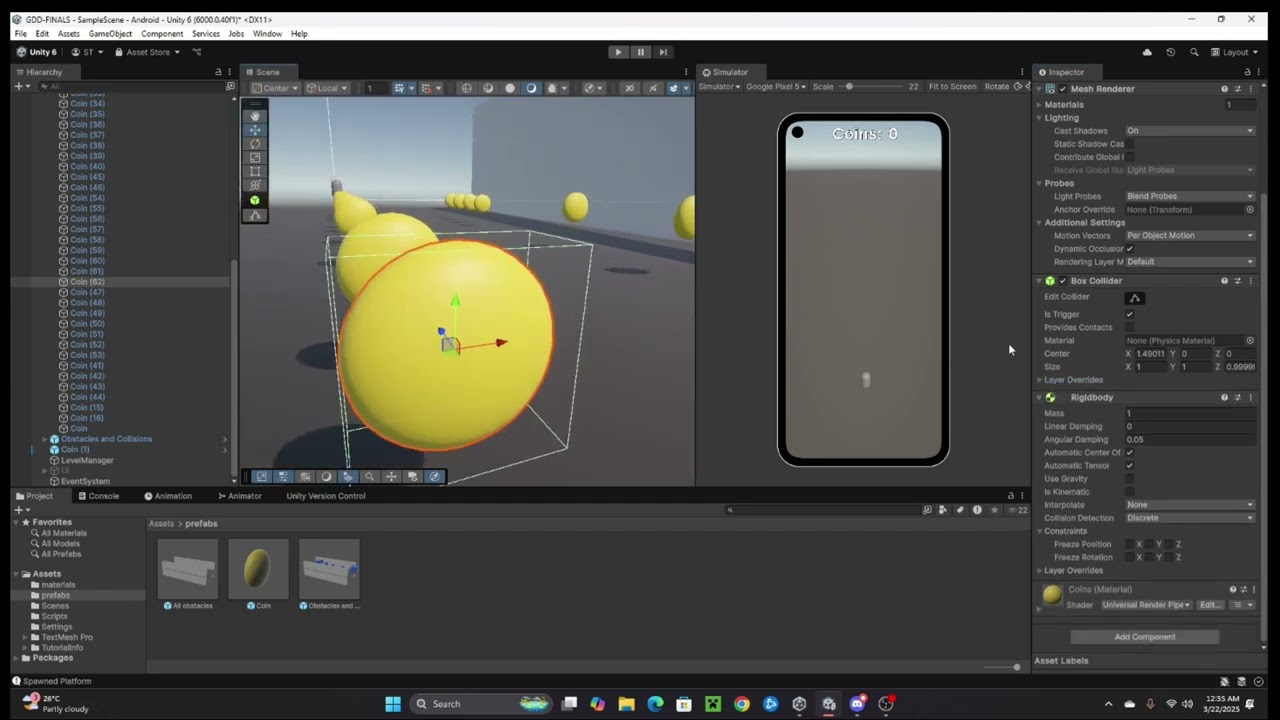Enable the Is Kinematic checkbox
Viewport: 1280px width, 720px height.
1130,492
